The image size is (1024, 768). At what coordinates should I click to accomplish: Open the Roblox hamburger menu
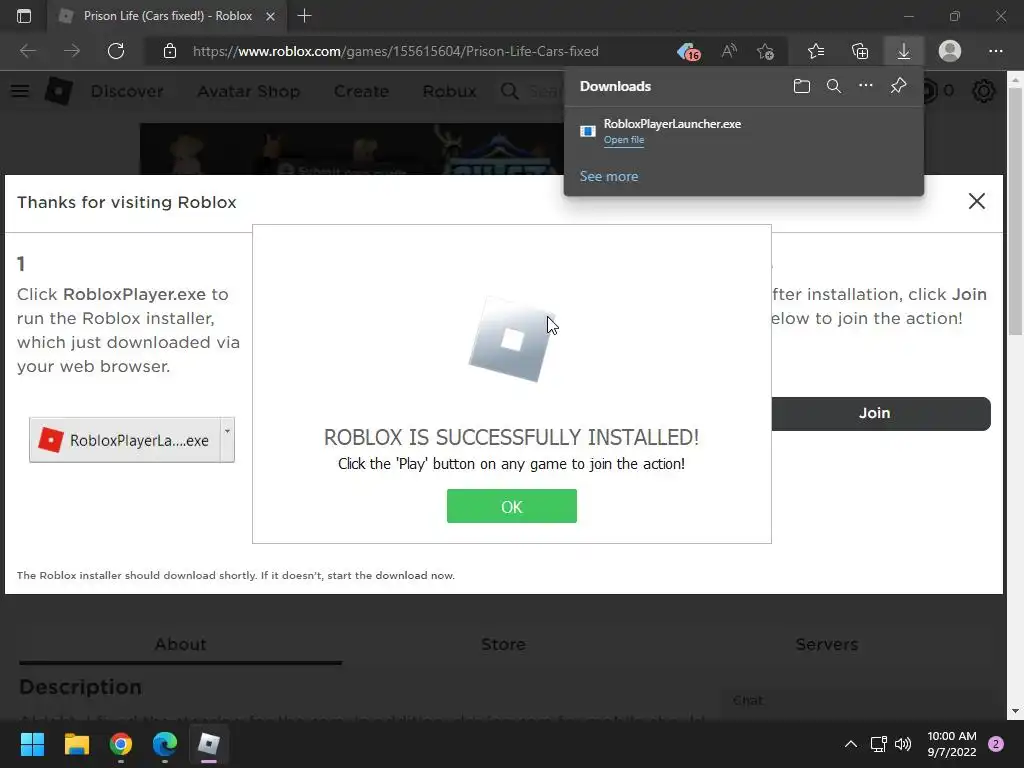click(20, 91)
